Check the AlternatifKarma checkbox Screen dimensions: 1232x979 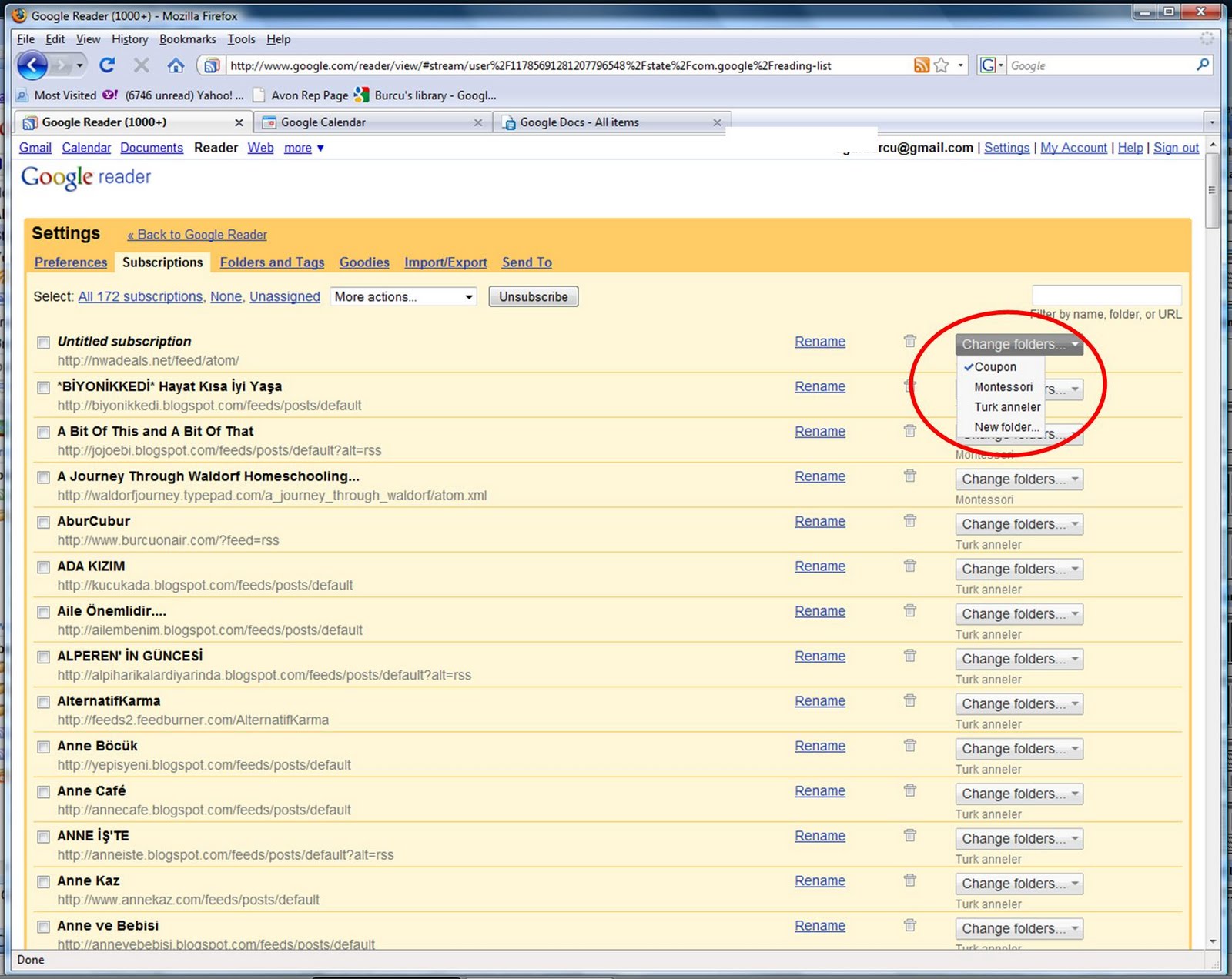(44, 702)
